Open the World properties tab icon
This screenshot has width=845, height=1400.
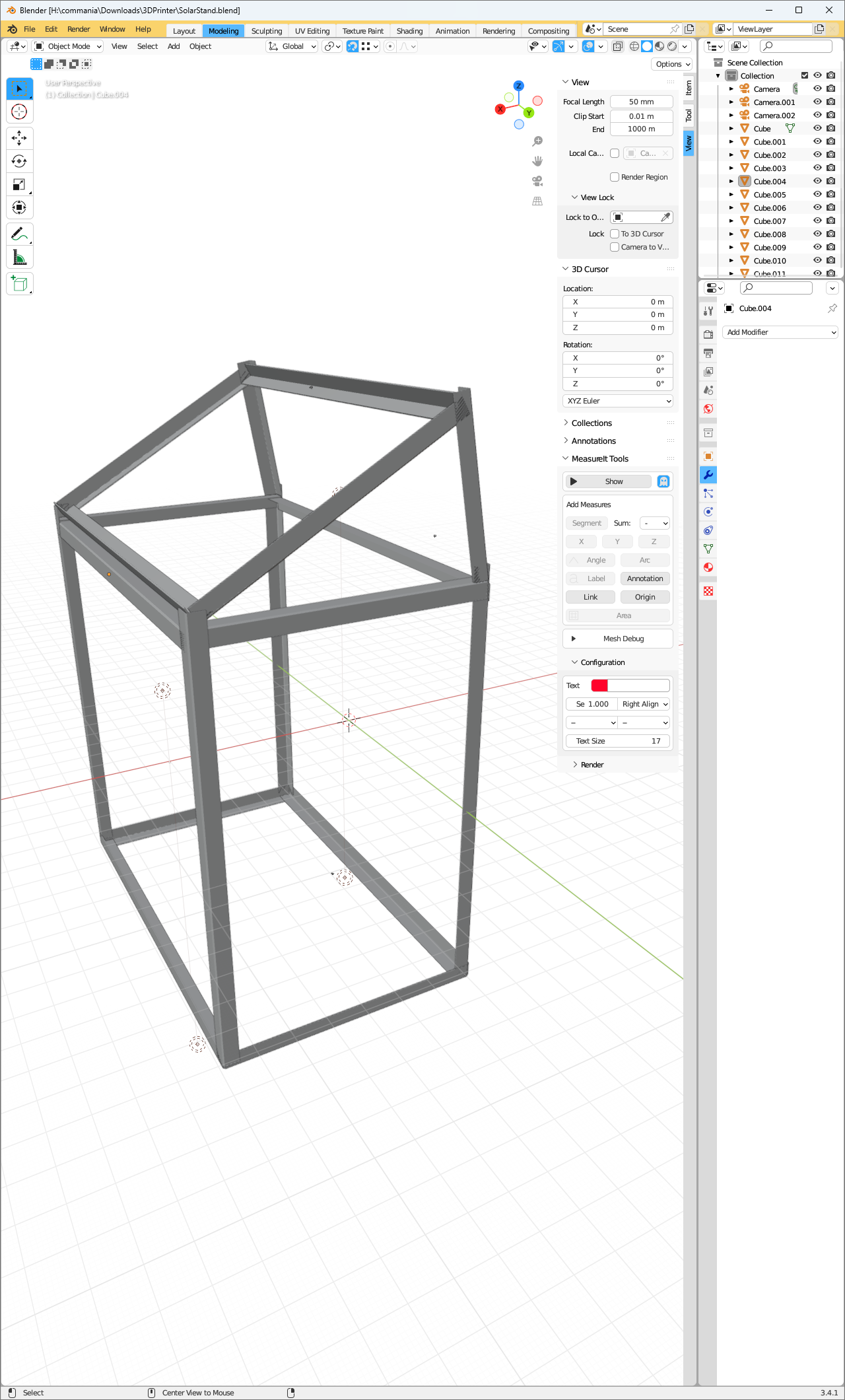(708, 408)
